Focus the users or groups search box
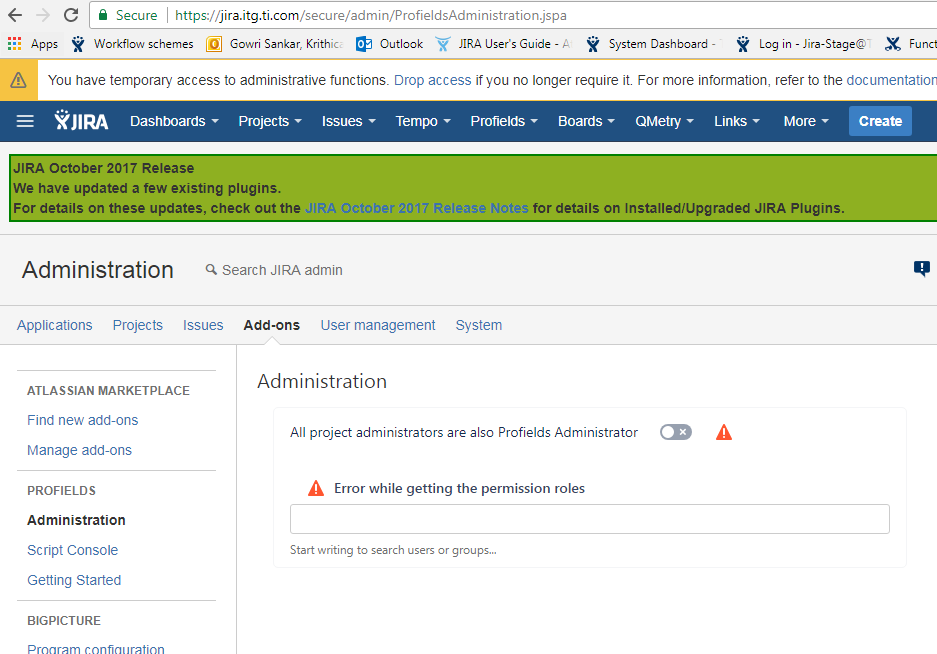Screen dimensions: 937x654 coord(590,519)
